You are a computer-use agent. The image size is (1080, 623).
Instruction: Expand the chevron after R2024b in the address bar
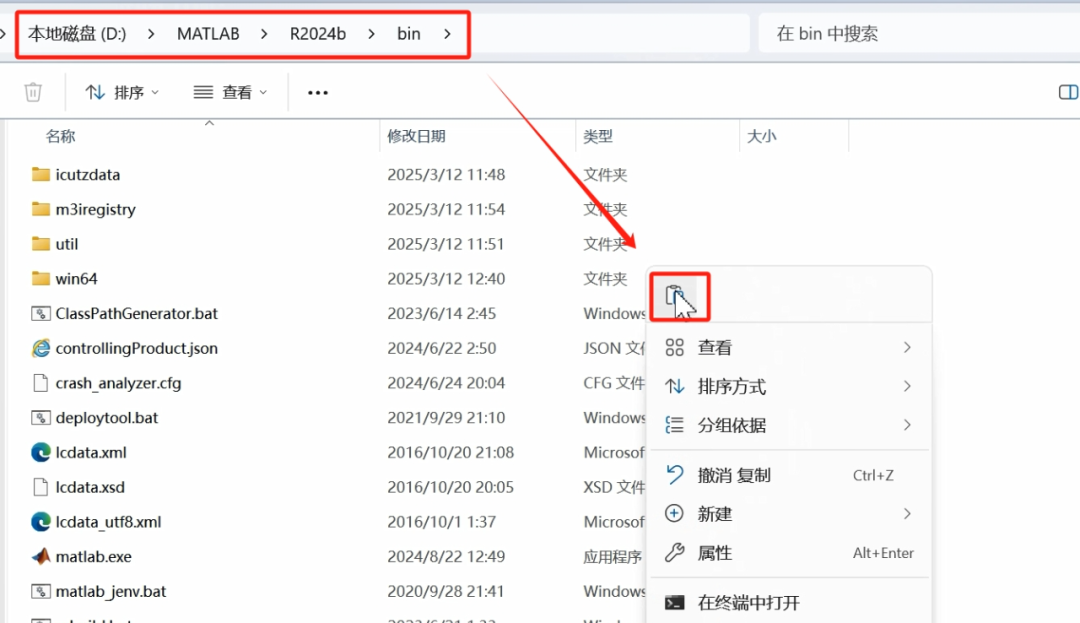[371, 34]
